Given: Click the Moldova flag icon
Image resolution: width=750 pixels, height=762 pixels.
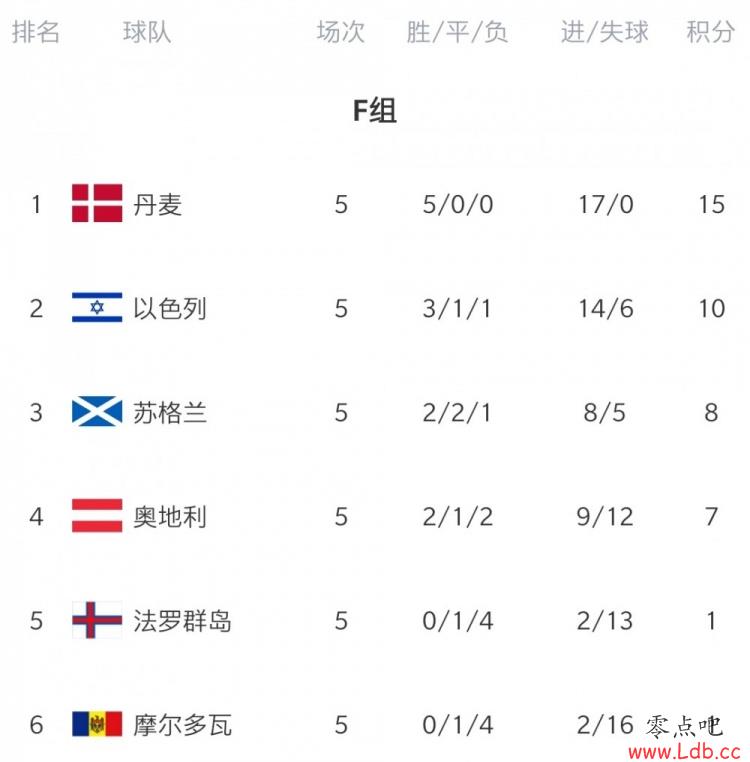Looking at the screenshot, I should point(97,724).
